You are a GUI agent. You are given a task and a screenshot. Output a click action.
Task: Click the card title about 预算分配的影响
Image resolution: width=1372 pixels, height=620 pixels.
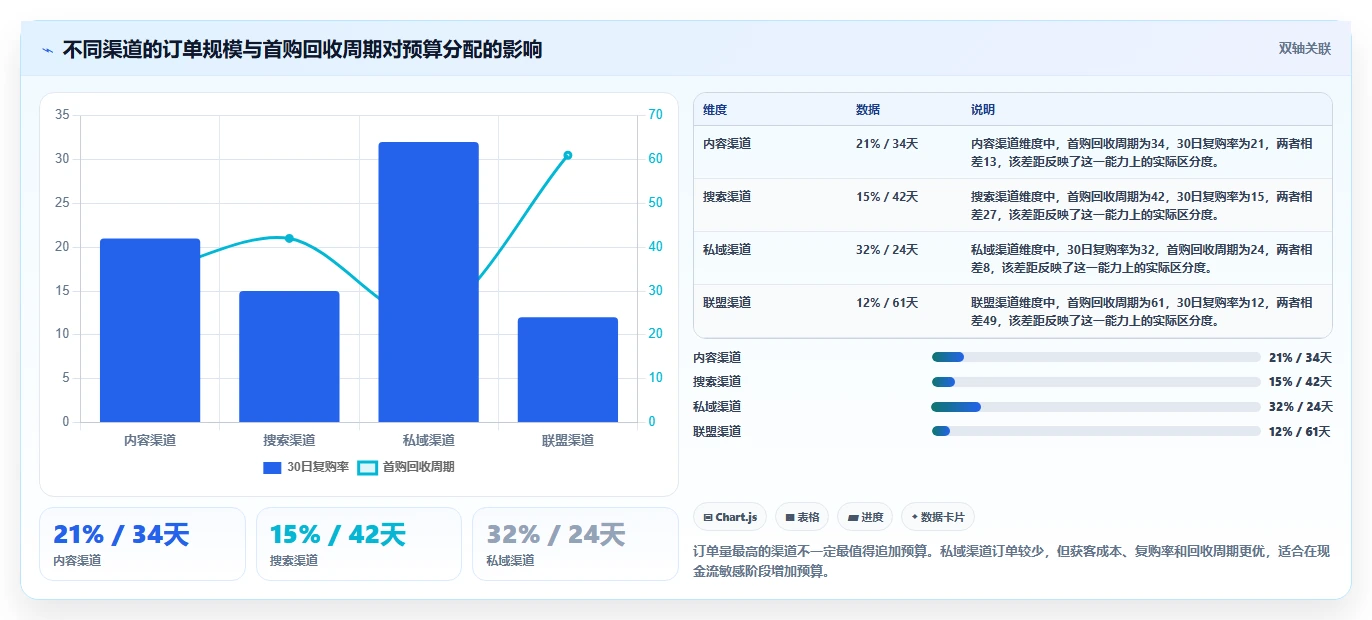click(x=302, y=50)
